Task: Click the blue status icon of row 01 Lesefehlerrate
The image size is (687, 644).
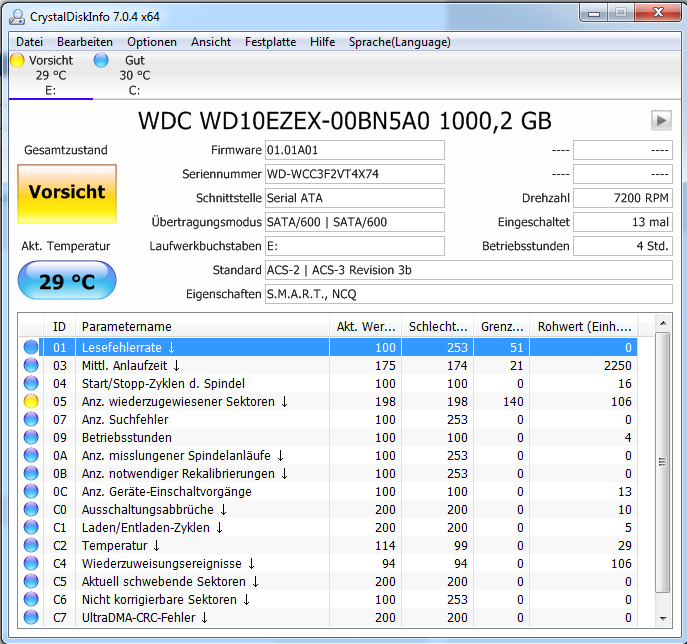Action: pyautogui.click(x=31, y=347)
